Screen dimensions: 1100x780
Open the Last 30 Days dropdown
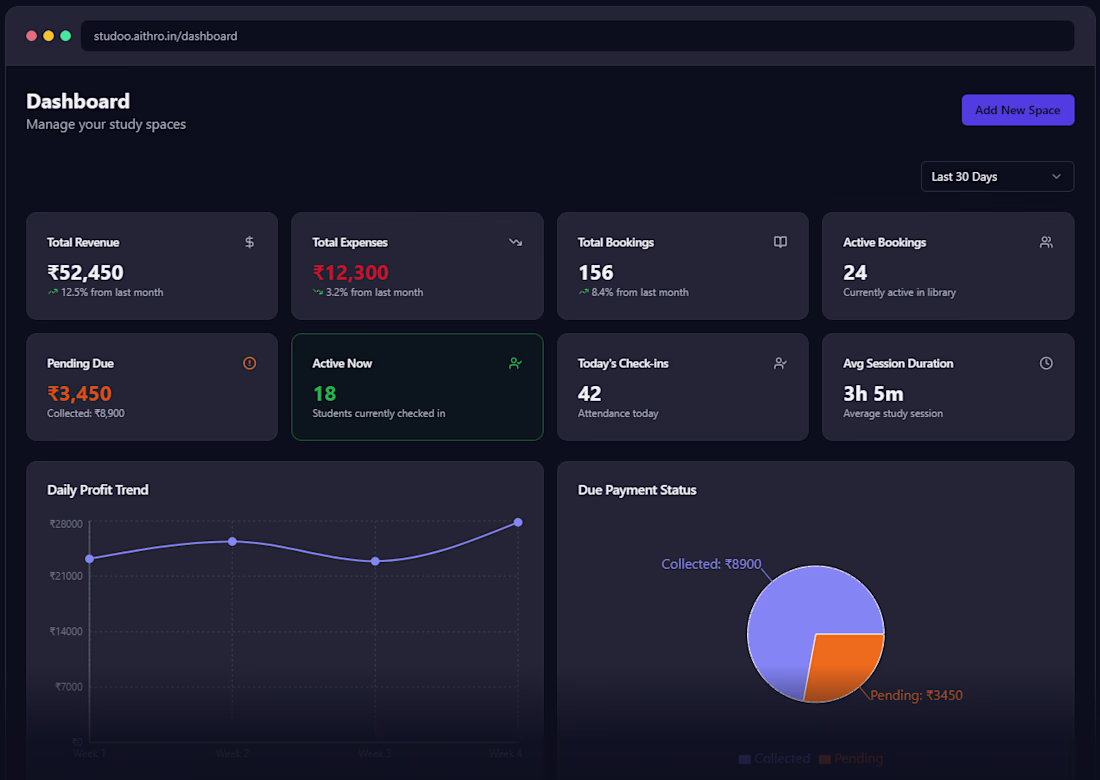tap(997, 177)
